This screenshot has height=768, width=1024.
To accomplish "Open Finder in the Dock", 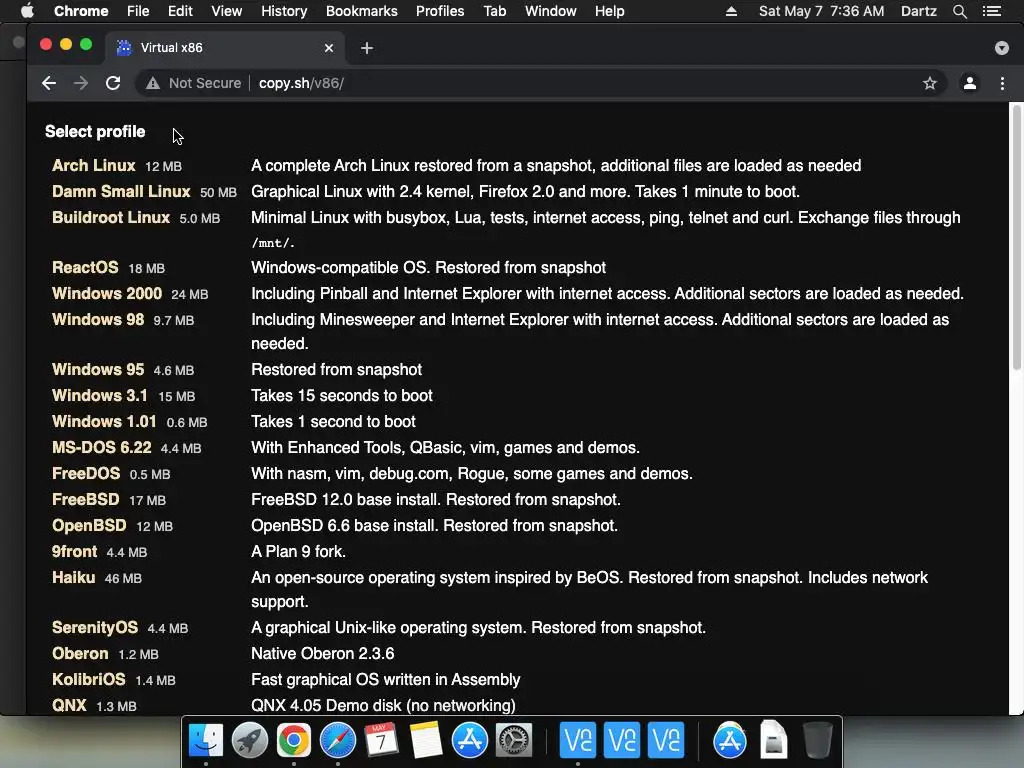I will (206, 741).
